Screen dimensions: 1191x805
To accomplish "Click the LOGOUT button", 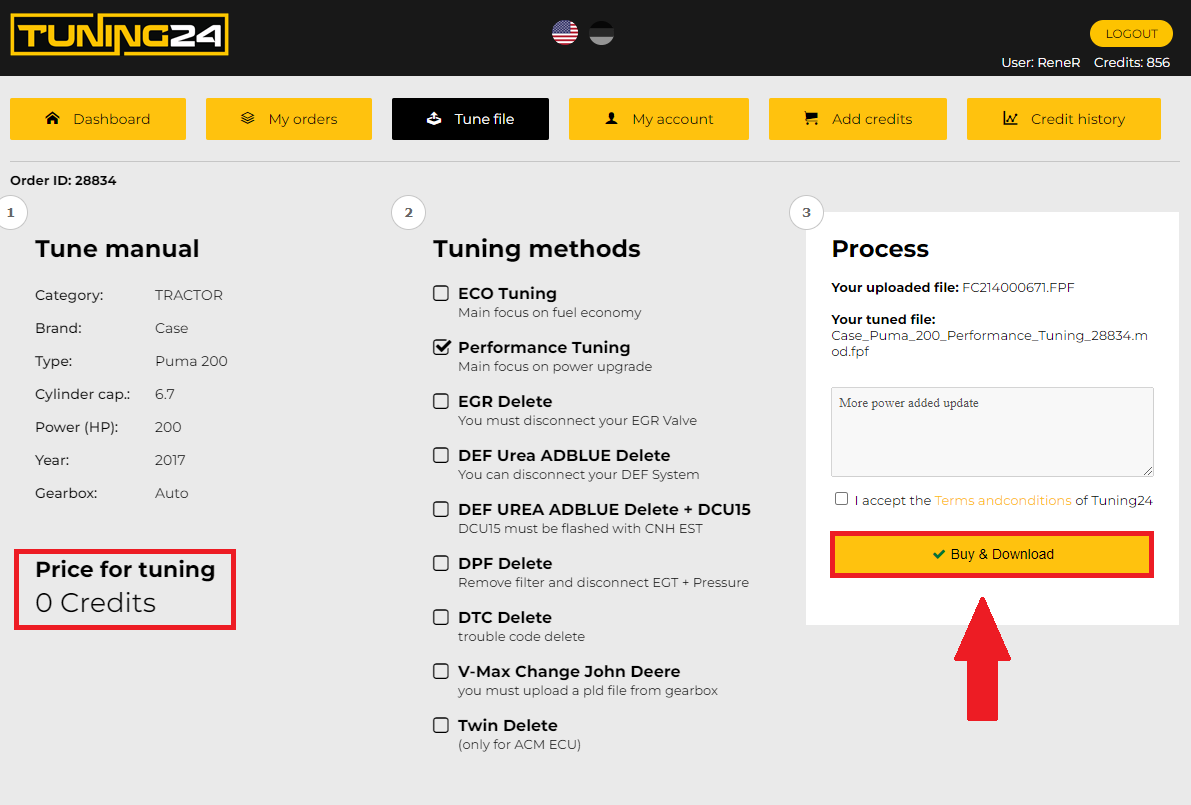I will point(1131,33).
